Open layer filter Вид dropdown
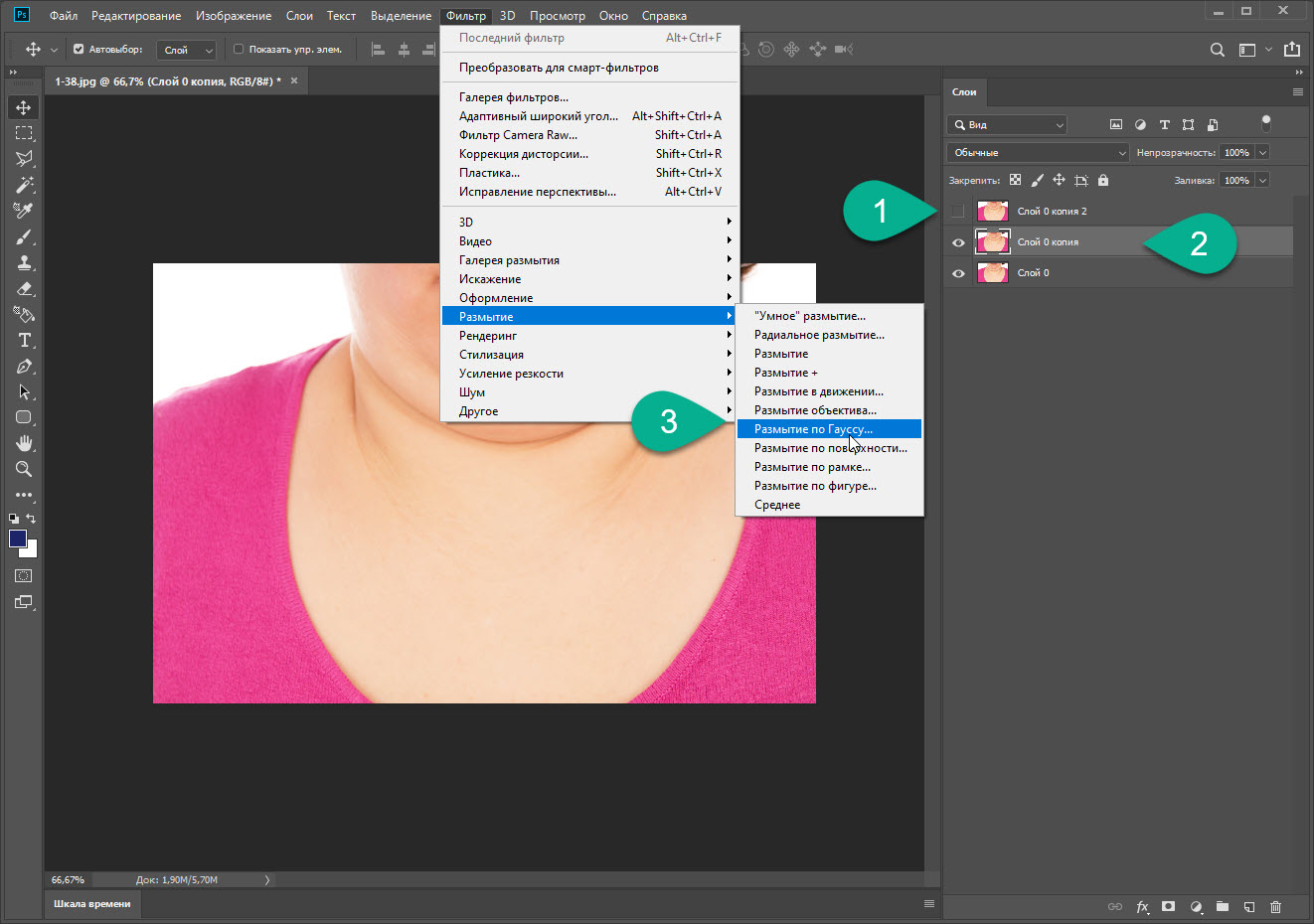The image size is (1314, 924). tap(1007, 124)
